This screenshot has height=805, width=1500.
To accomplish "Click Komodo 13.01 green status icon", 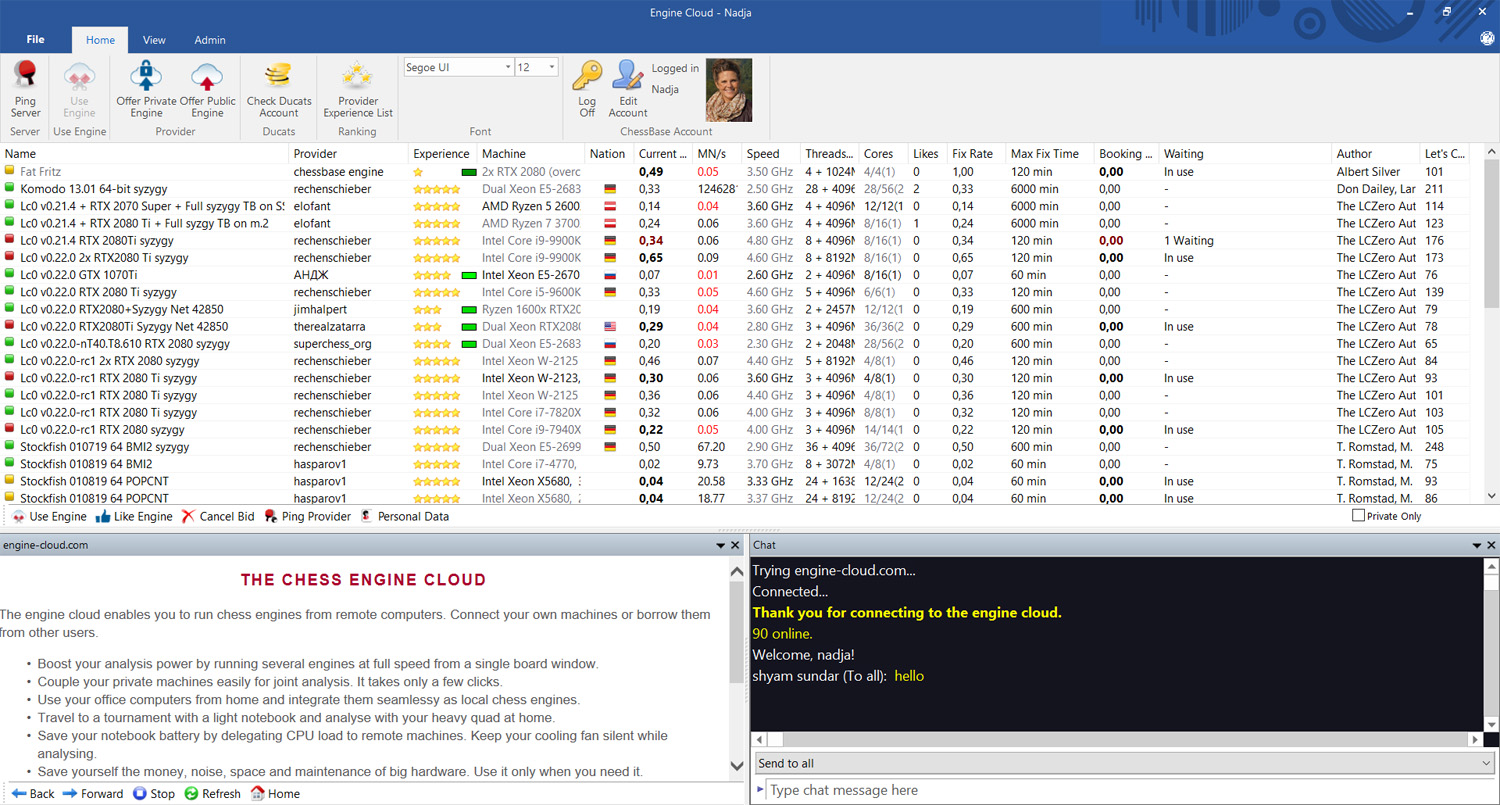I will (x=10, y=189).
